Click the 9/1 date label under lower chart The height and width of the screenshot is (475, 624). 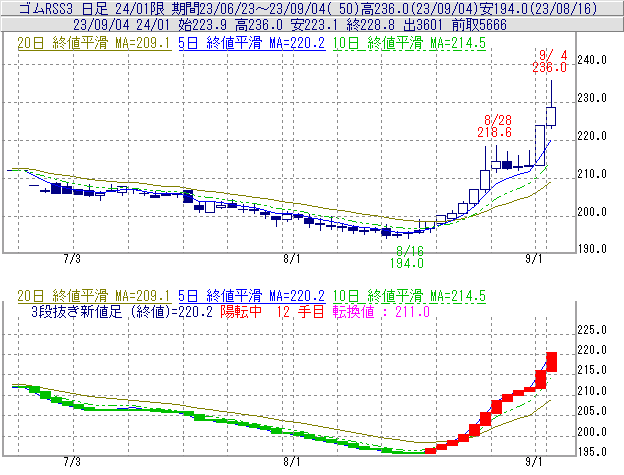click(534, 462)
